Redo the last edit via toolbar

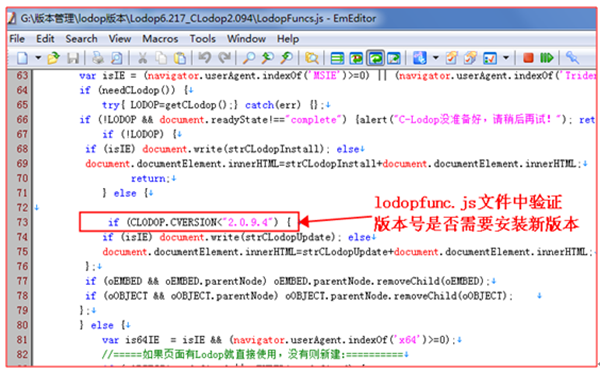[224, 58]
